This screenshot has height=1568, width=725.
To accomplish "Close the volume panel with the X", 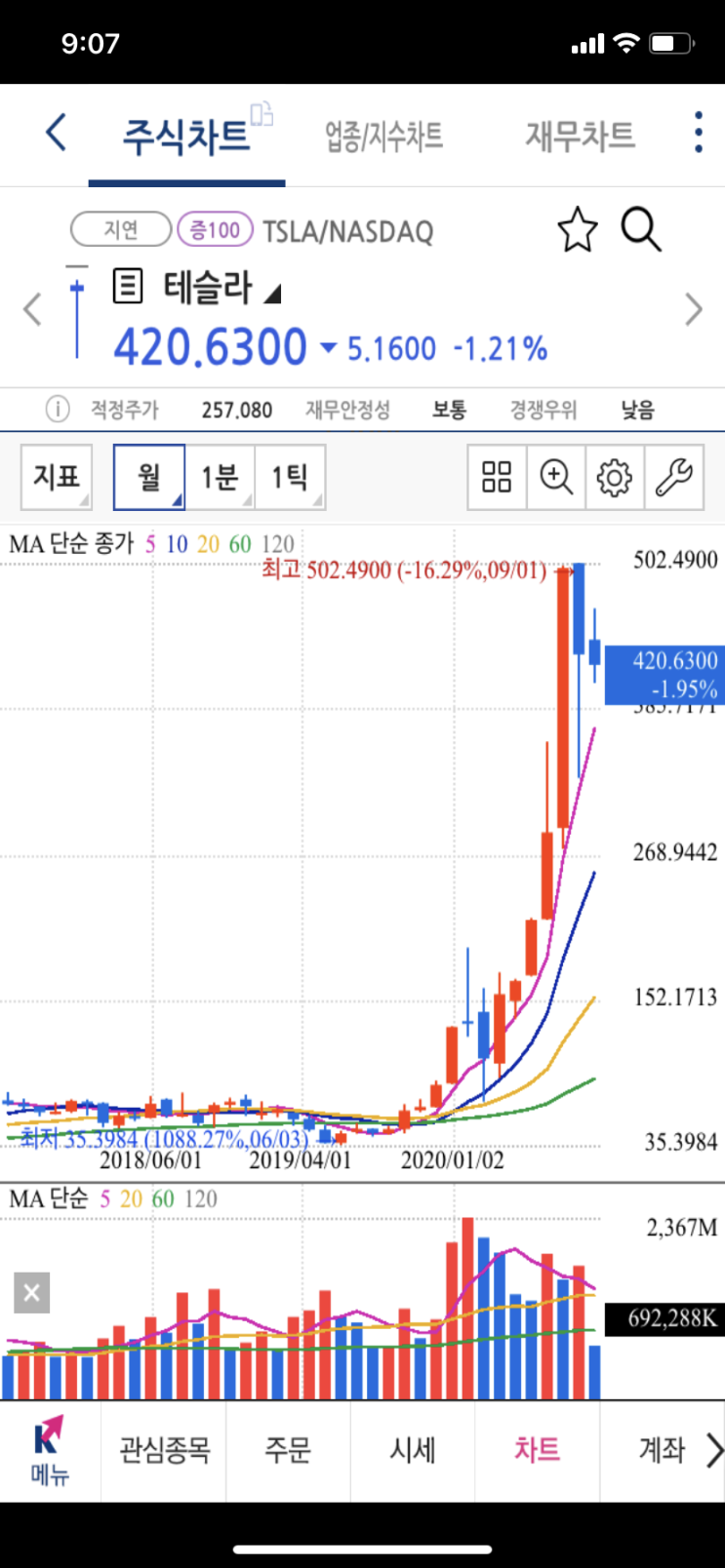I will coord(31,1293).
